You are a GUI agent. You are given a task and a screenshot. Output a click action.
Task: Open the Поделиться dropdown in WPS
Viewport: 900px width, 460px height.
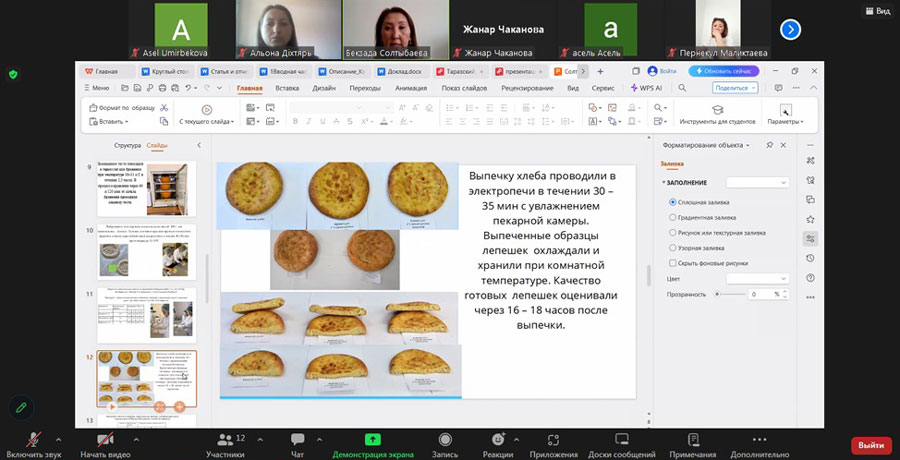click(735, 88)
